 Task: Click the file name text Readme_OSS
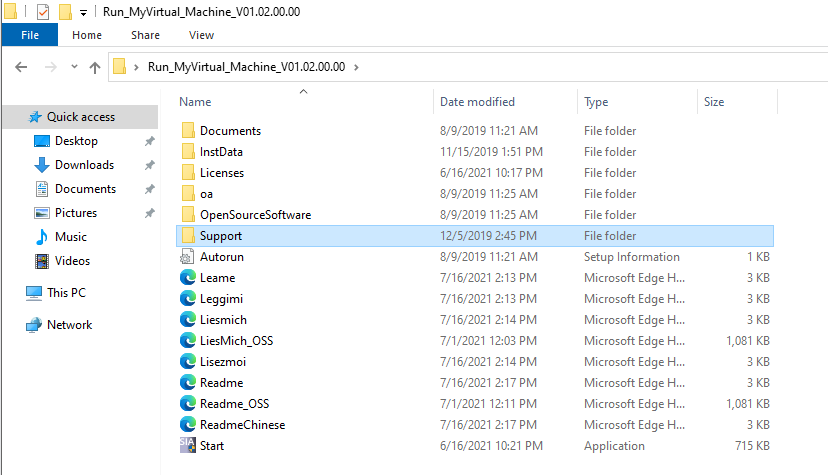[x=234, y=404]
